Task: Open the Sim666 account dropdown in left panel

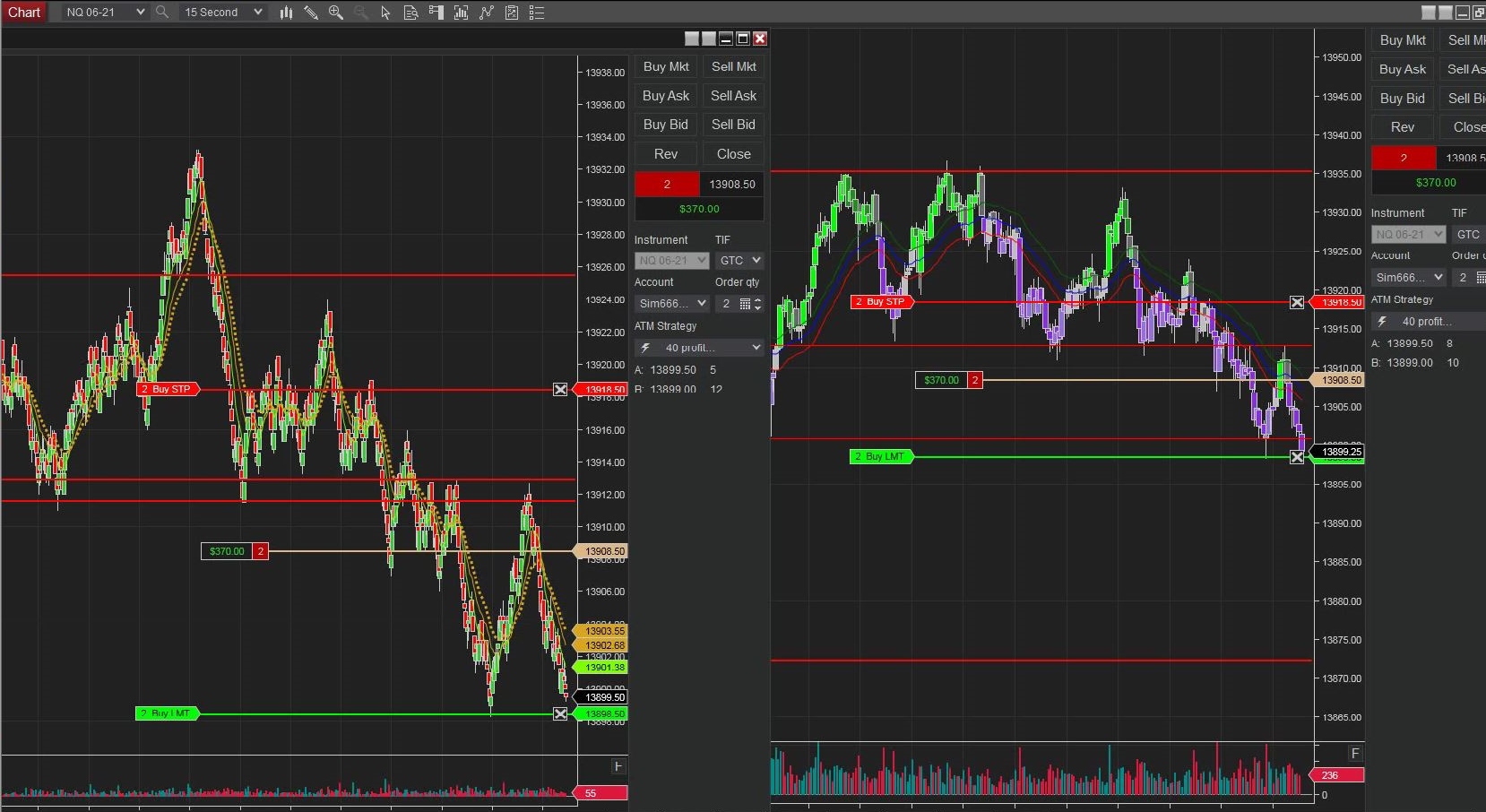Action: pos(672,304)
